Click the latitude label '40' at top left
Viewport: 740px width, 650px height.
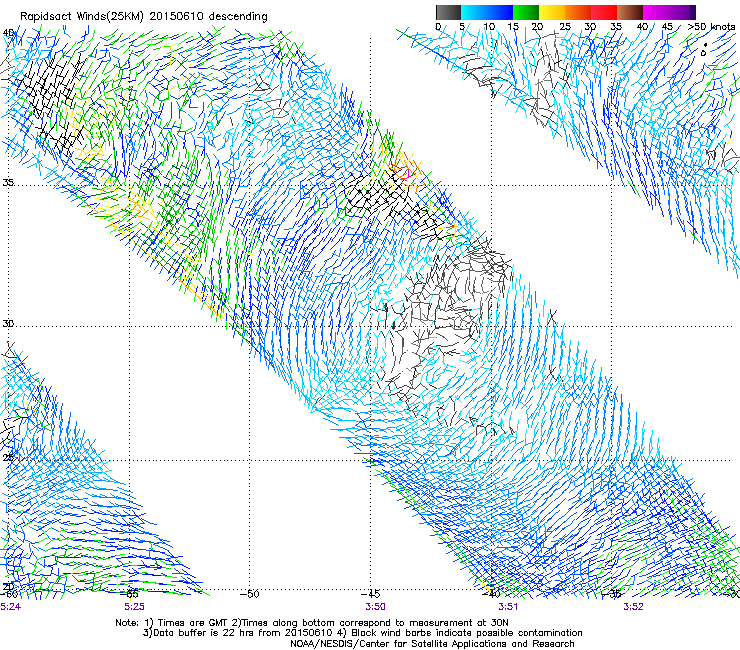click(8, 32)
